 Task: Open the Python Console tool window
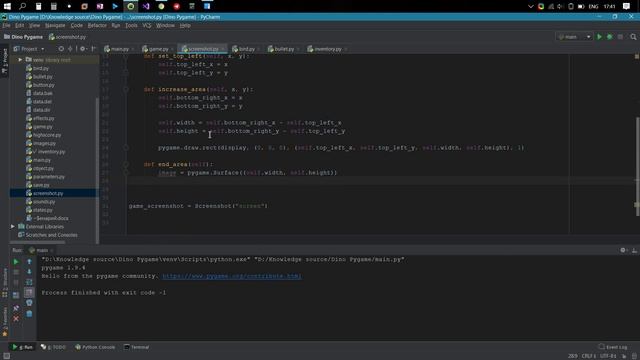(95, 347)
